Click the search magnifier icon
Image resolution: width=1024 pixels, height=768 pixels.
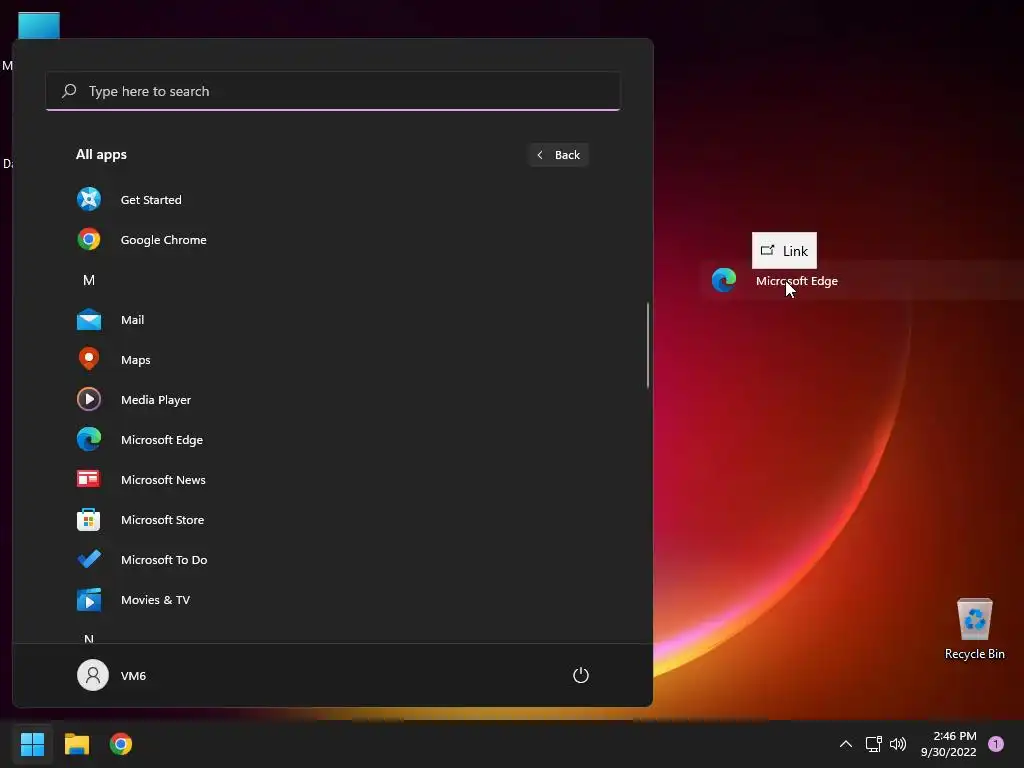(69, 91)
